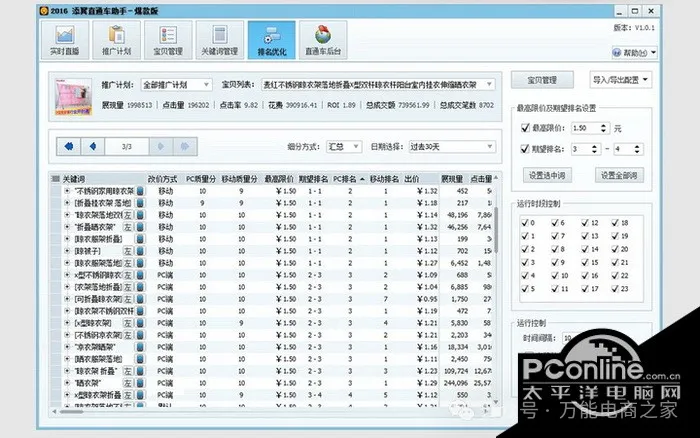Open the 关键词管理 toolbar icon

(x=219, y=39)
